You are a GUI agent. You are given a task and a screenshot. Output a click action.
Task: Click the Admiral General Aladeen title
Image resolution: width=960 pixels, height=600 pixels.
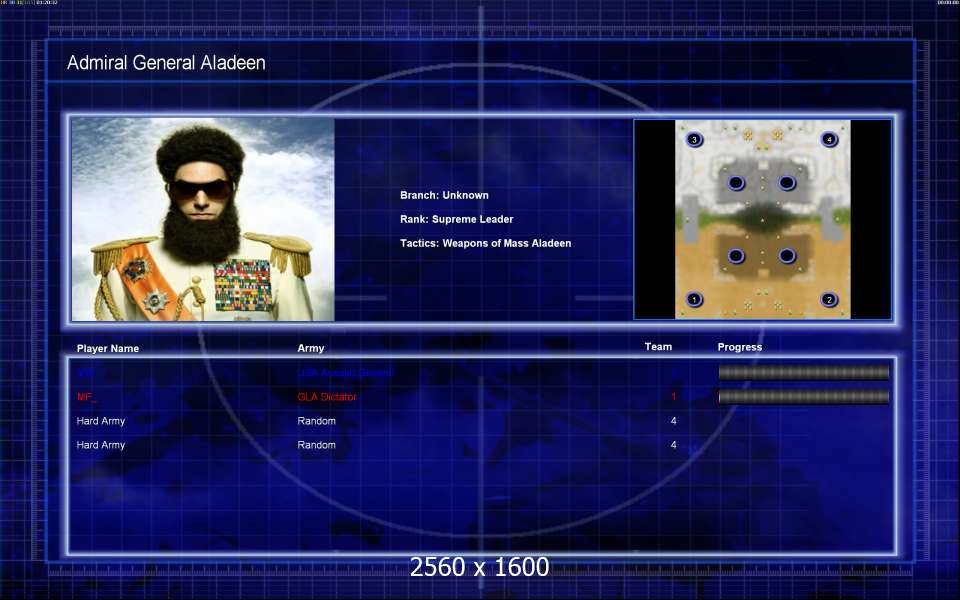pyautogui.click(x=166, y=62)
